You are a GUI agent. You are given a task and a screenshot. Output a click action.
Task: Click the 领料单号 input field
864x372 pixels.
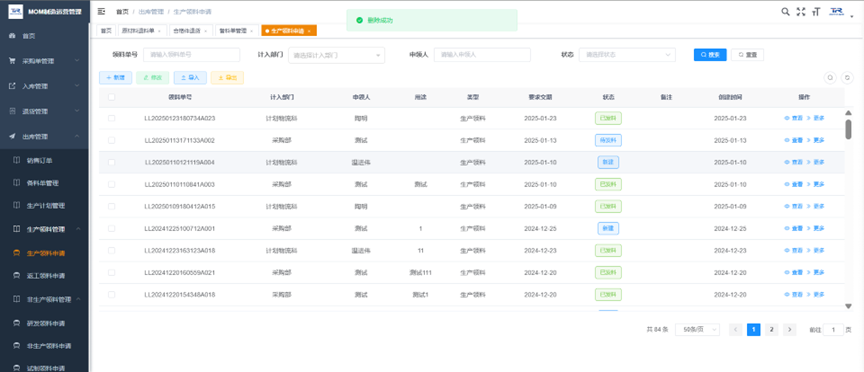(x=192, y=55)
